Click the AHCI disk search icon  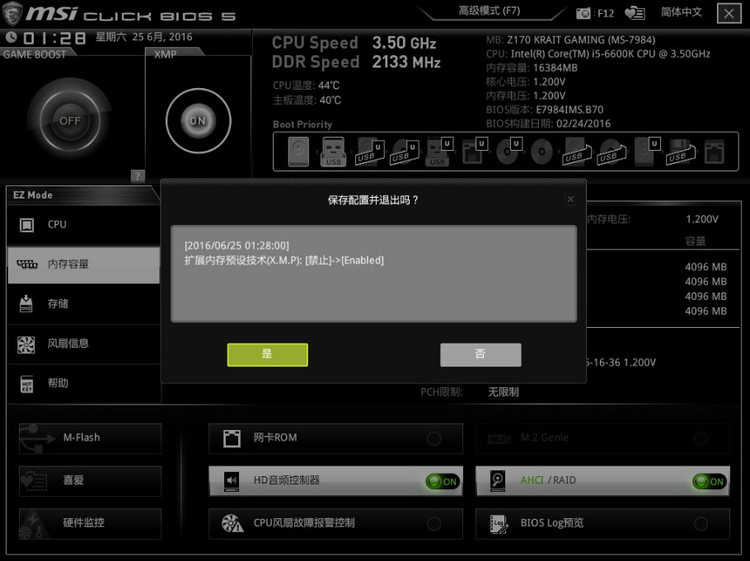click(x=497, y=481)
